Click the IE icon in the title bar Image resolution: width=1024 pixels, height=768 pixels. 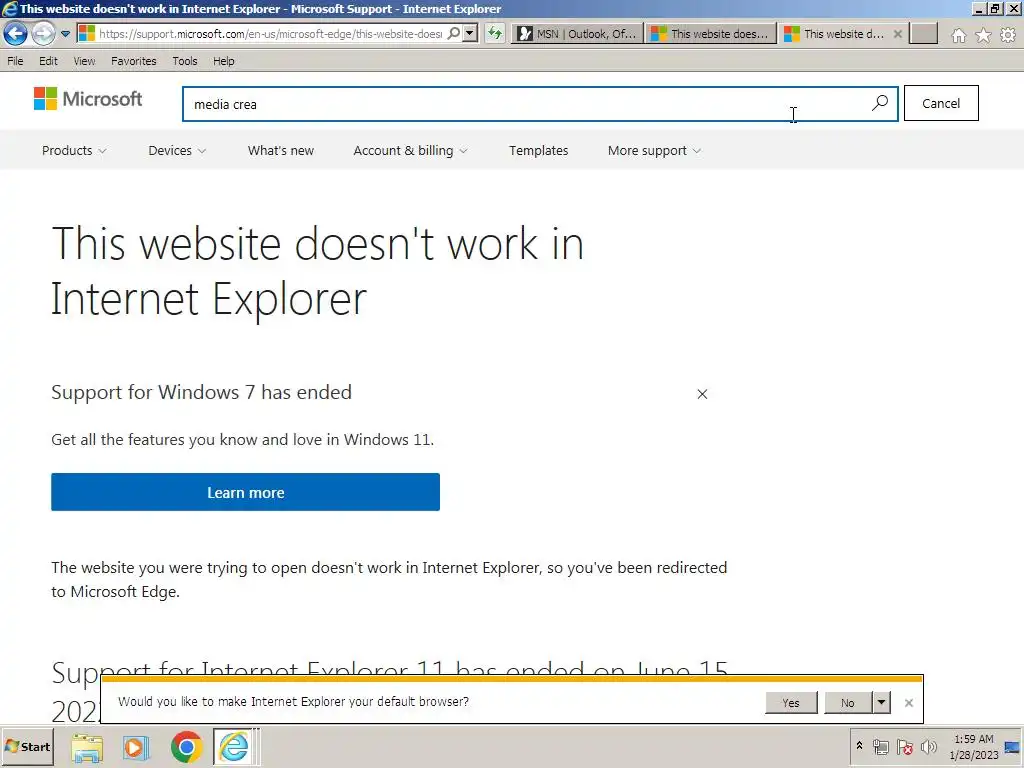[9, 8]
